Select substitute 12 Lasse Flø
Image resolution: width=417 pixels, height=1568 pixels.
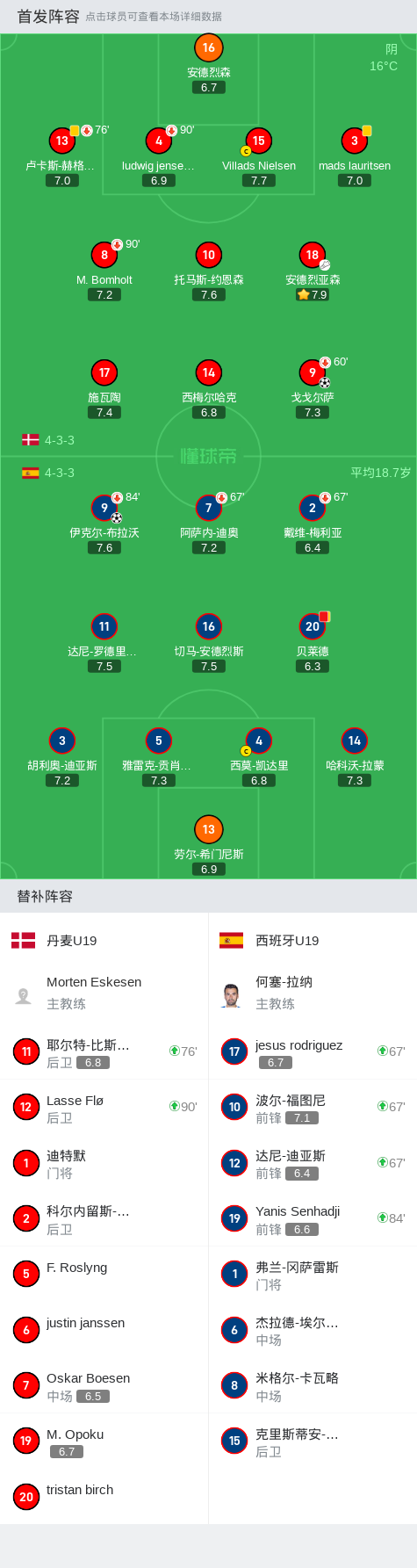(x=104, y=1109)
